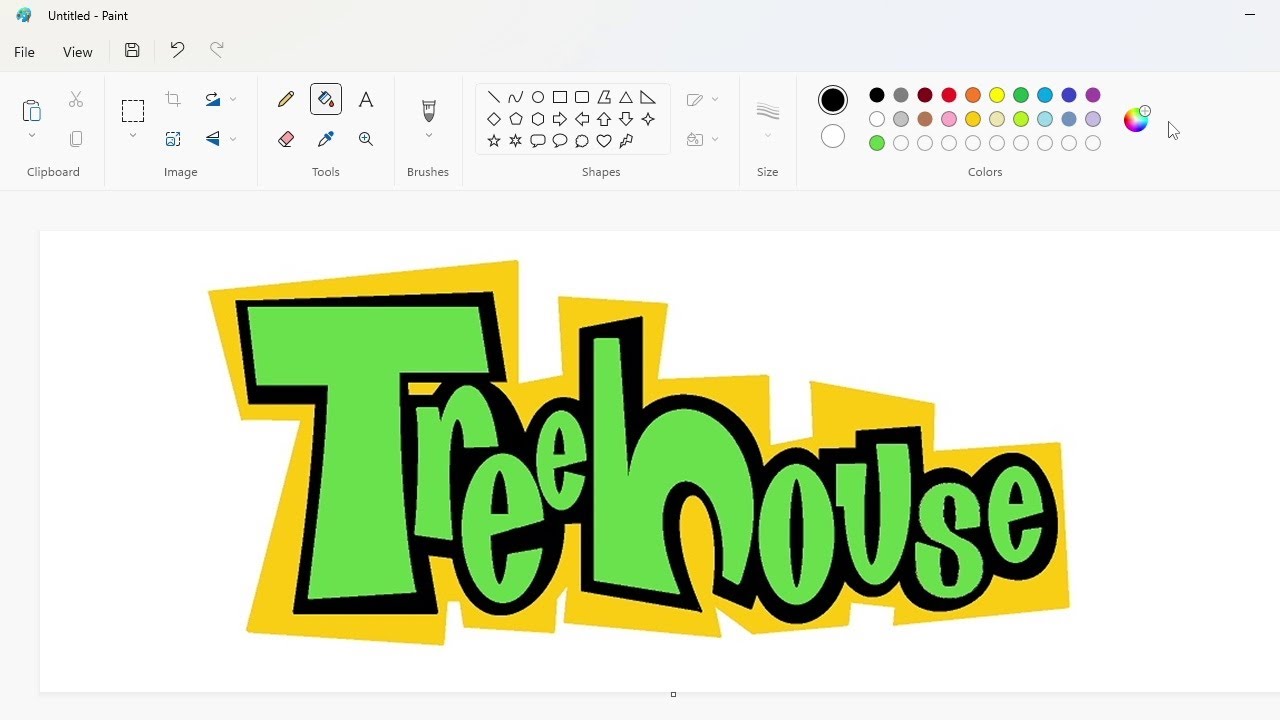Choose the pink palette color
Screen dimensions: 1280x720
pos(949,119)
